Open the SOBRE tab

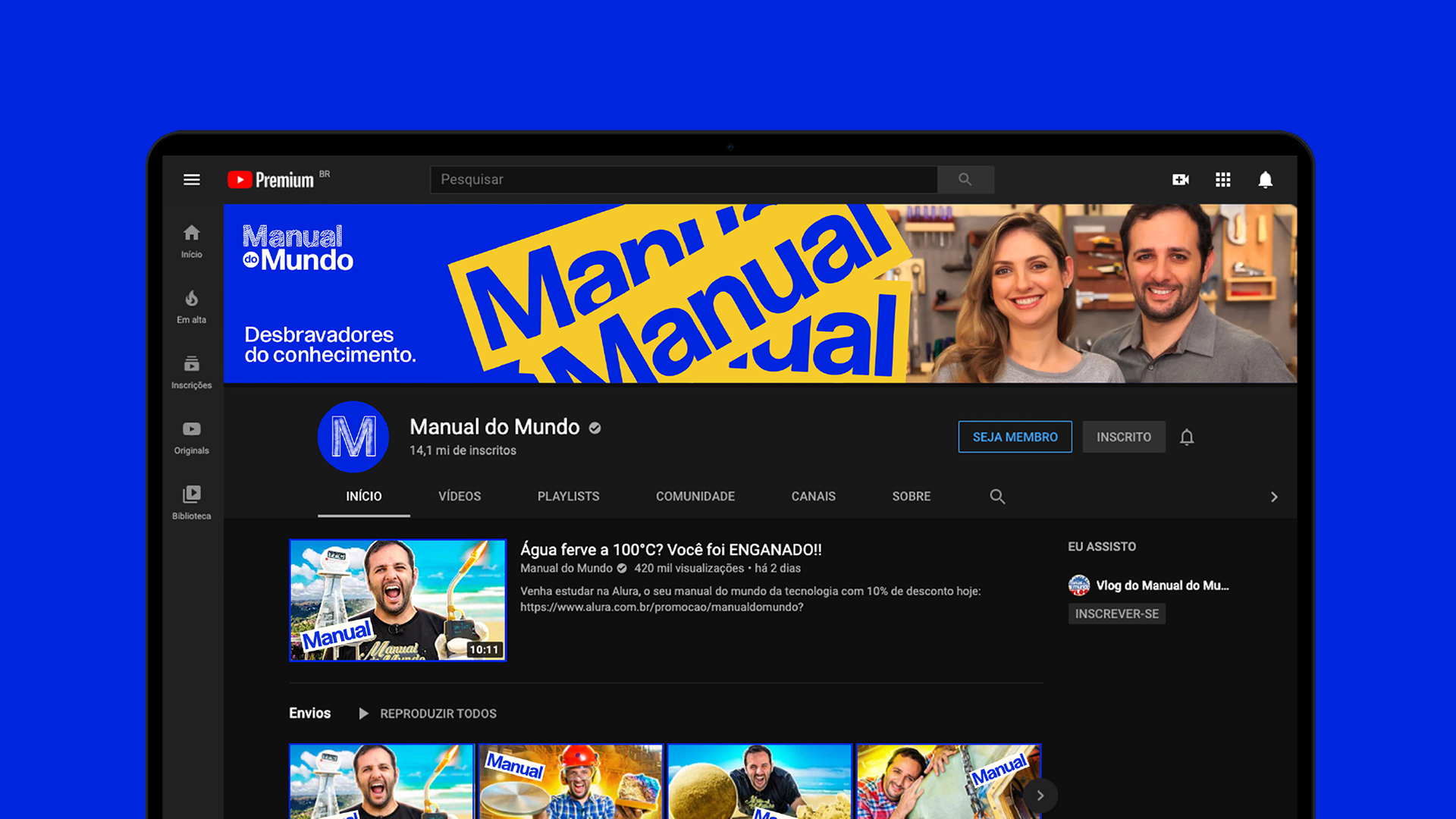pyautogui.click(x=912, y=496)
